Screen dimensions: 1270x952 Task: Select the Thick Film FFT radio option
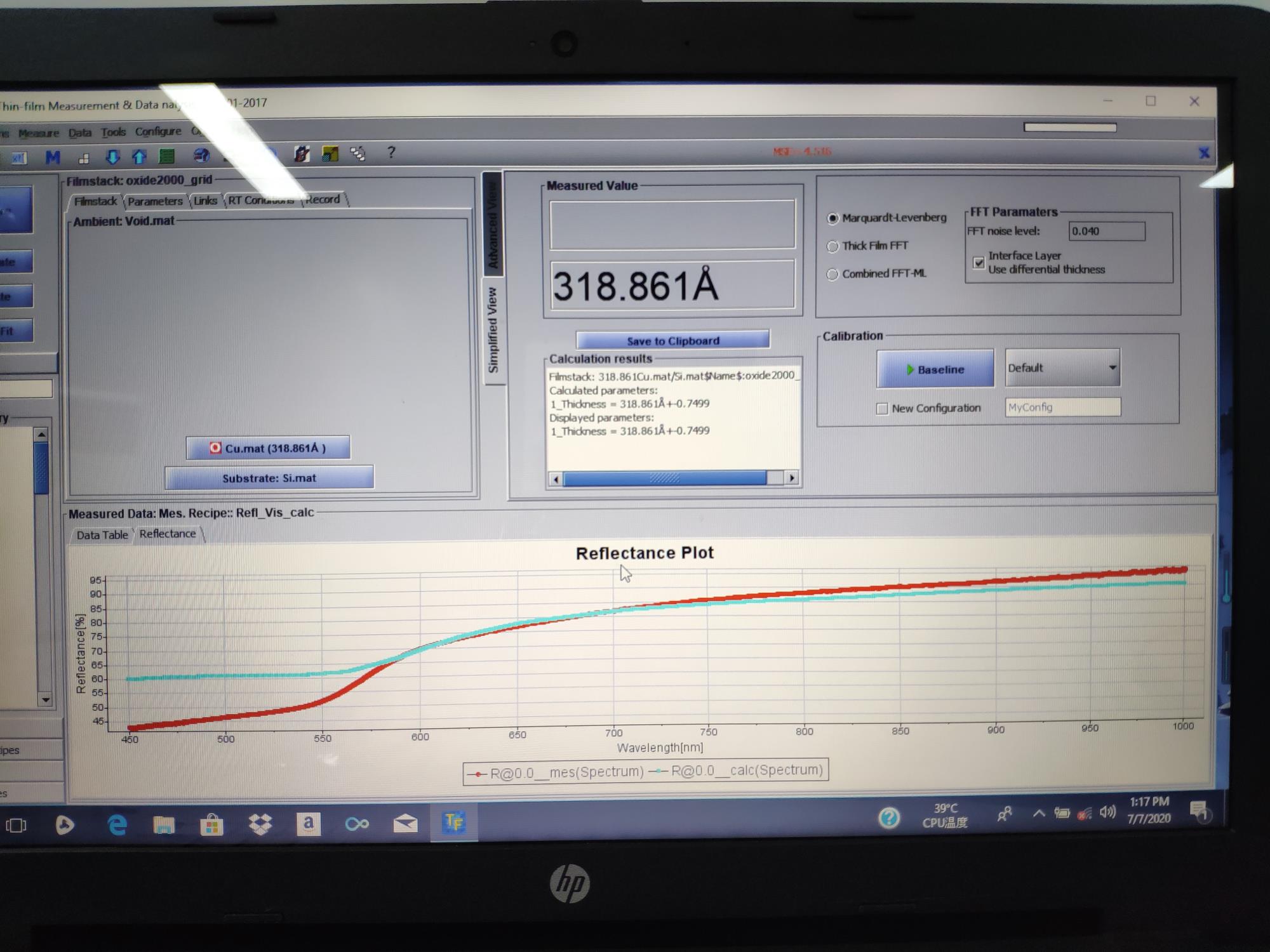tap(832, 246)
